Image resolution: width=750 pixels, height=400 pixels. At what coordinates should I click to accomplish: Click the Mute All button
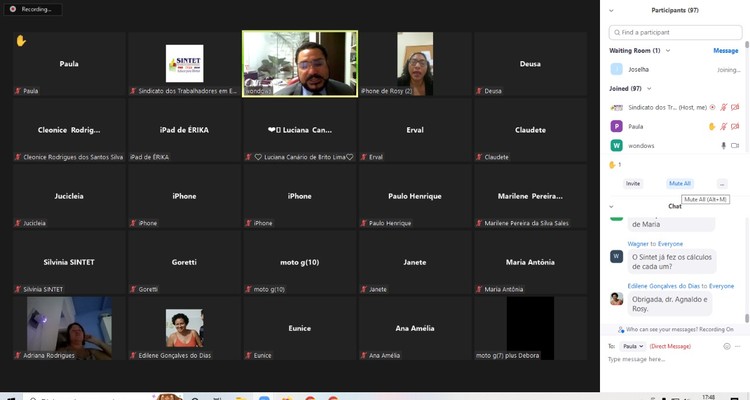pyautogui.click(x=680, y=184)
